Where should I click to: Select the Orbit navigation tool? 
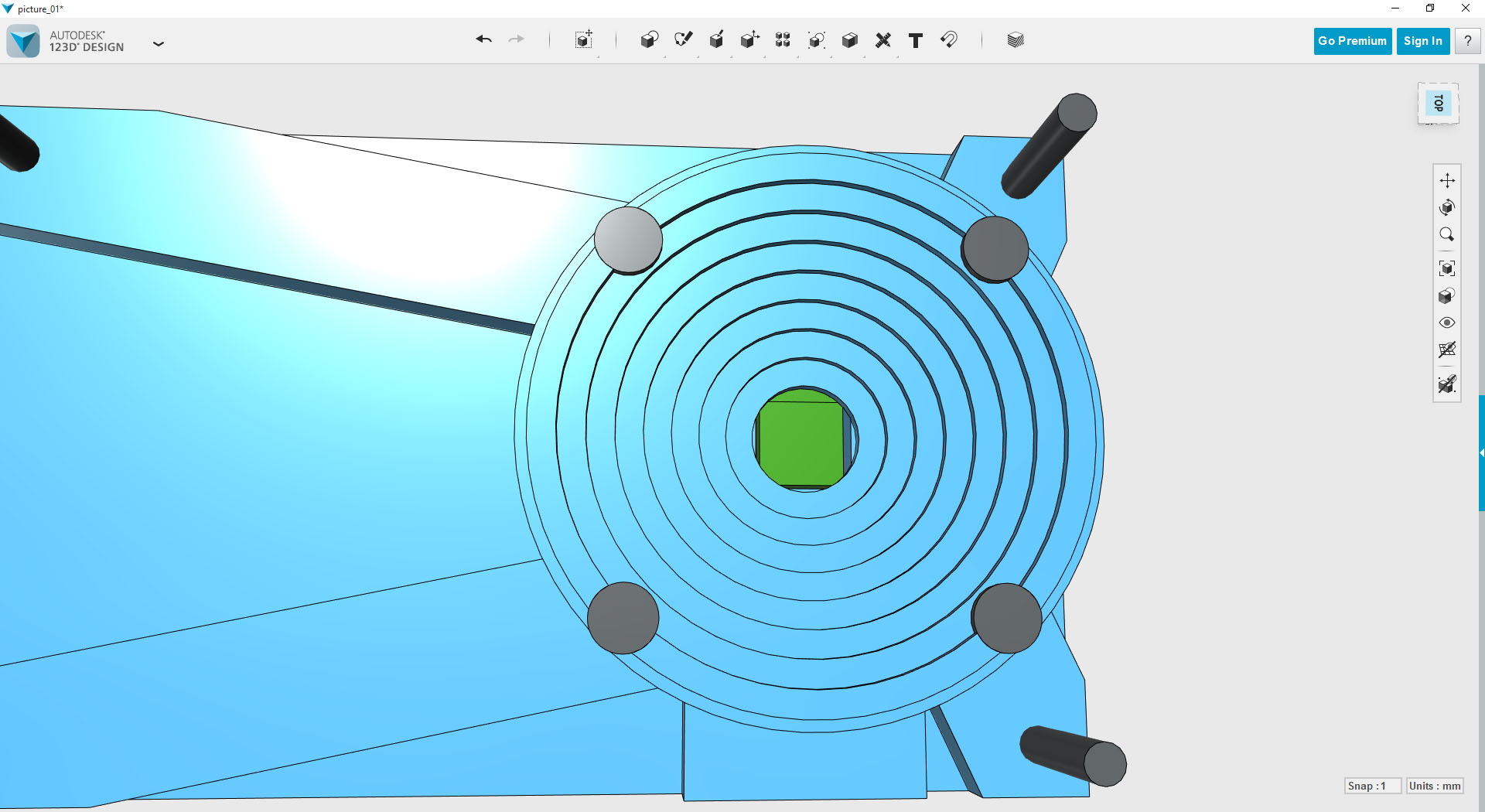pos(1447,207)
